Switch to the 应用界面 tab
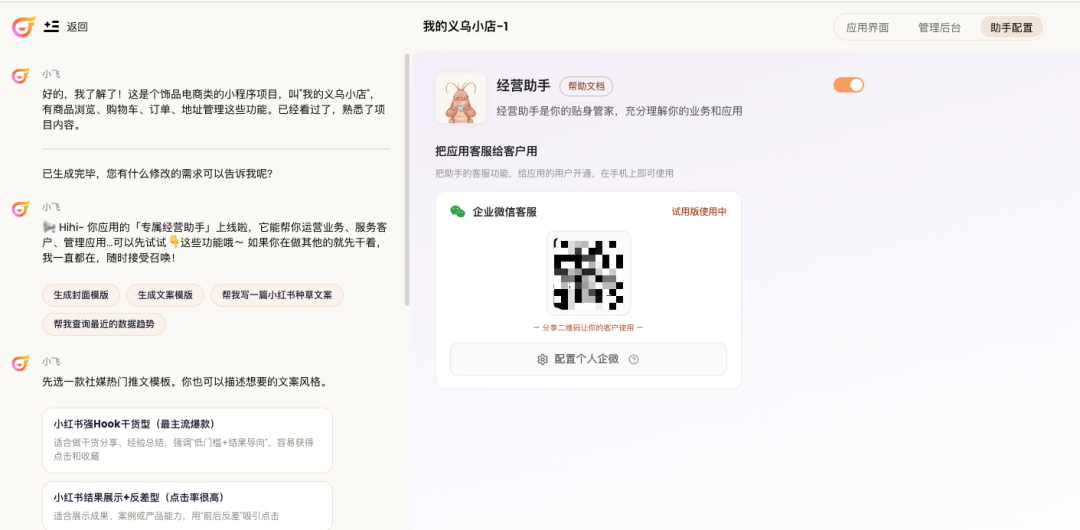Viewport: 1080px width, 530px height. click(x=867, y=28)
